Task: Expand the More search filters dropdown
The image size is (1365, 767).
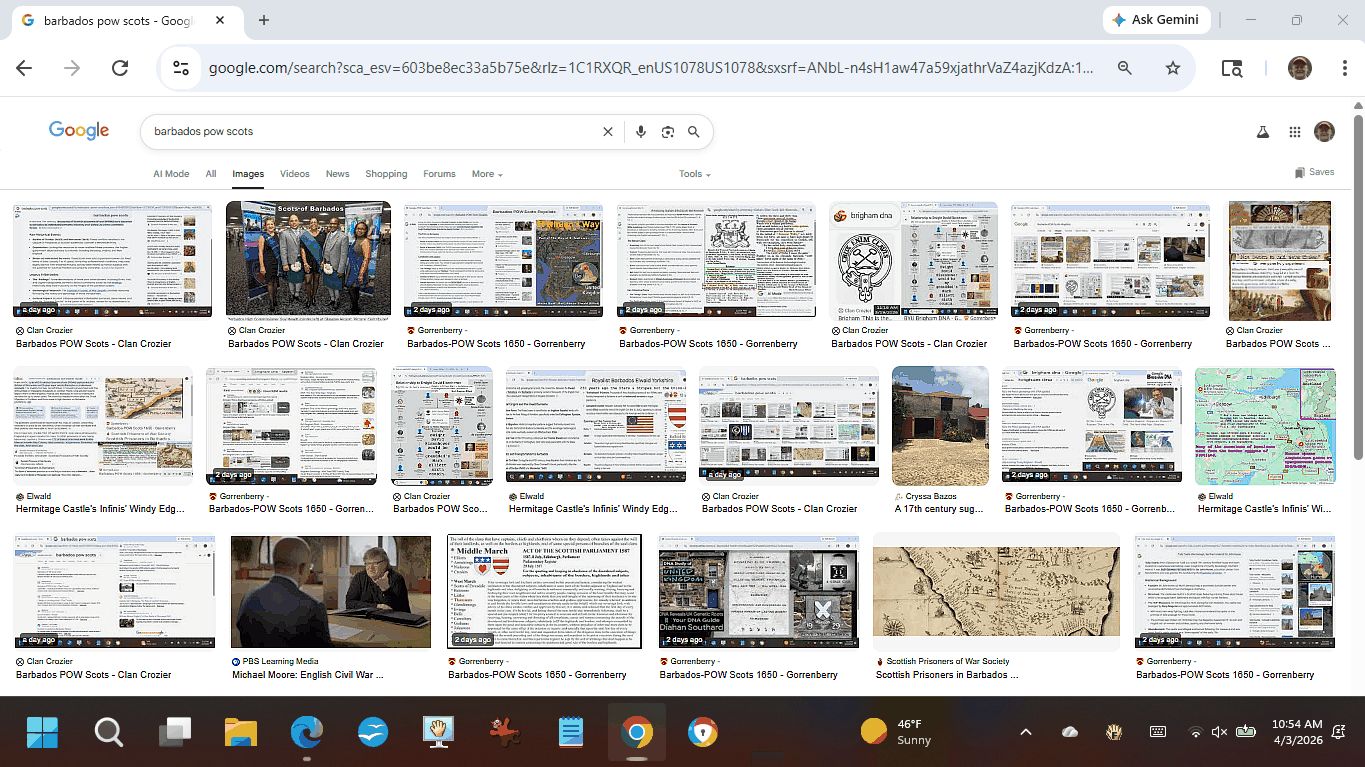Action: click(x=487, y=174)
